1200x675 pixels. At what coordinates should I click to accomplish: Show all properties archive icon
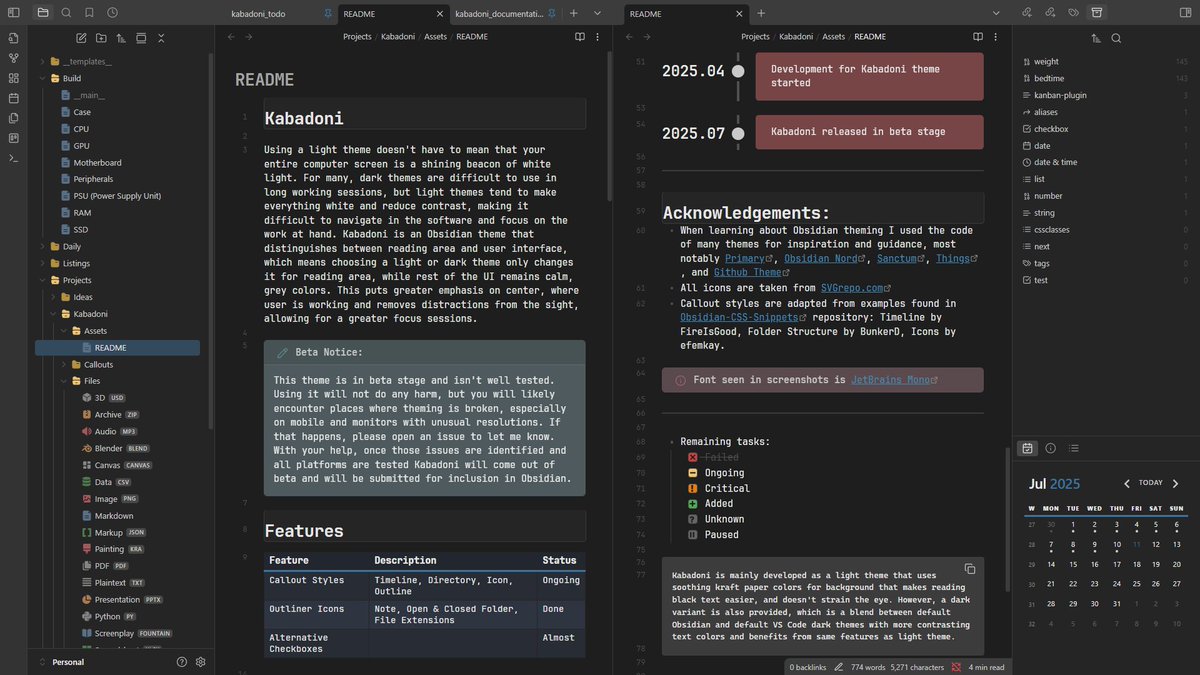click(x=1097, y=13)
